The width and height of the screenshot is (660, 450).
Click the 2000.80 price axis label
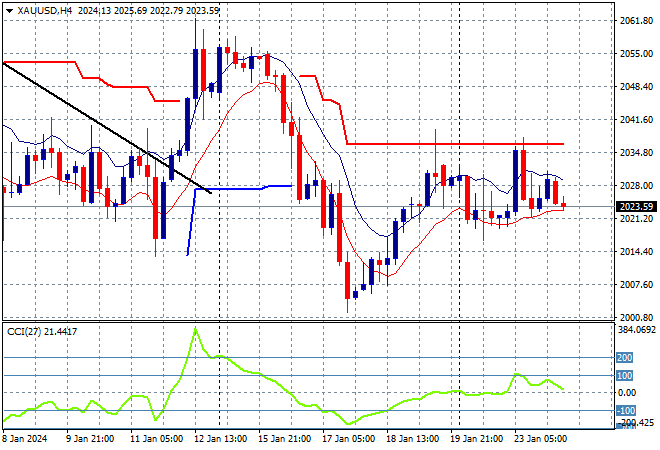point(632,317)
